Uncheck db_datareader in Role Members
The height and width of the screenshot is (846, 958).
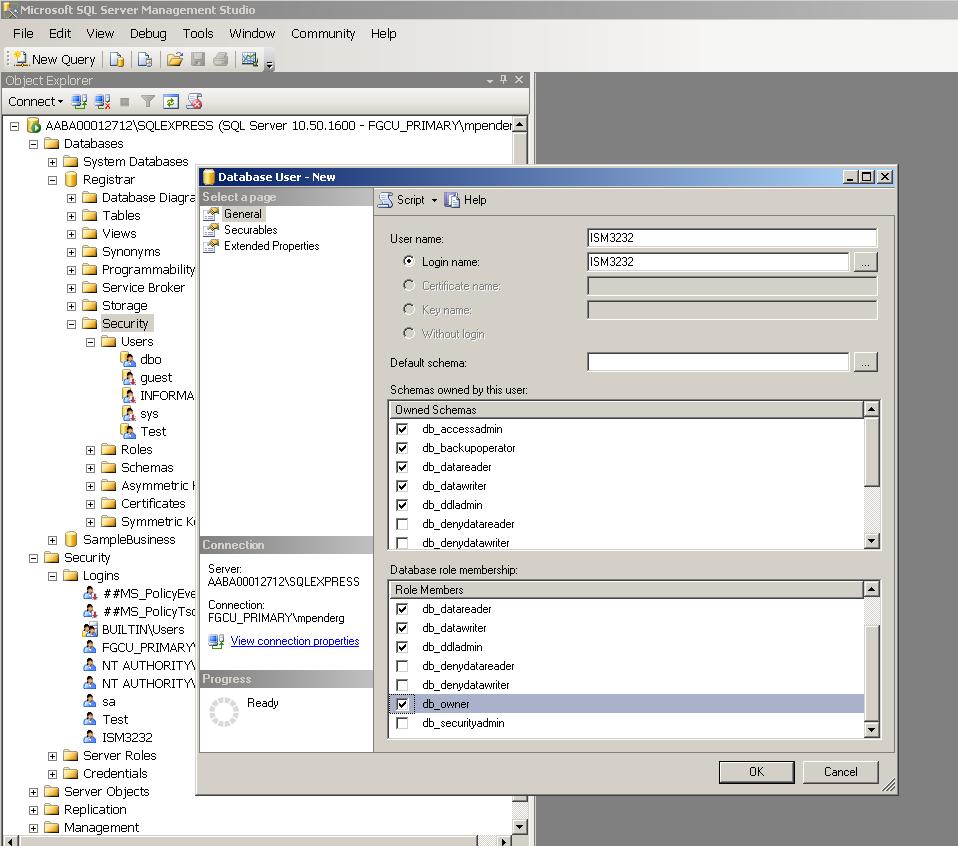[402, 609]
